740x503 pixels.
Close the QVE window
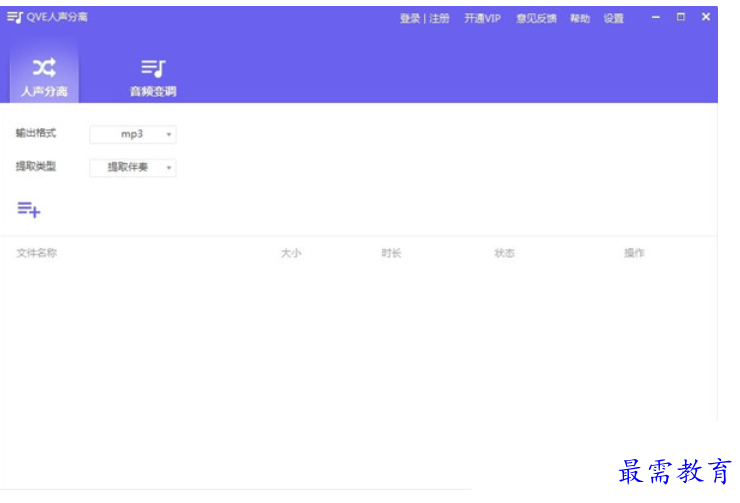coord(706,17)
